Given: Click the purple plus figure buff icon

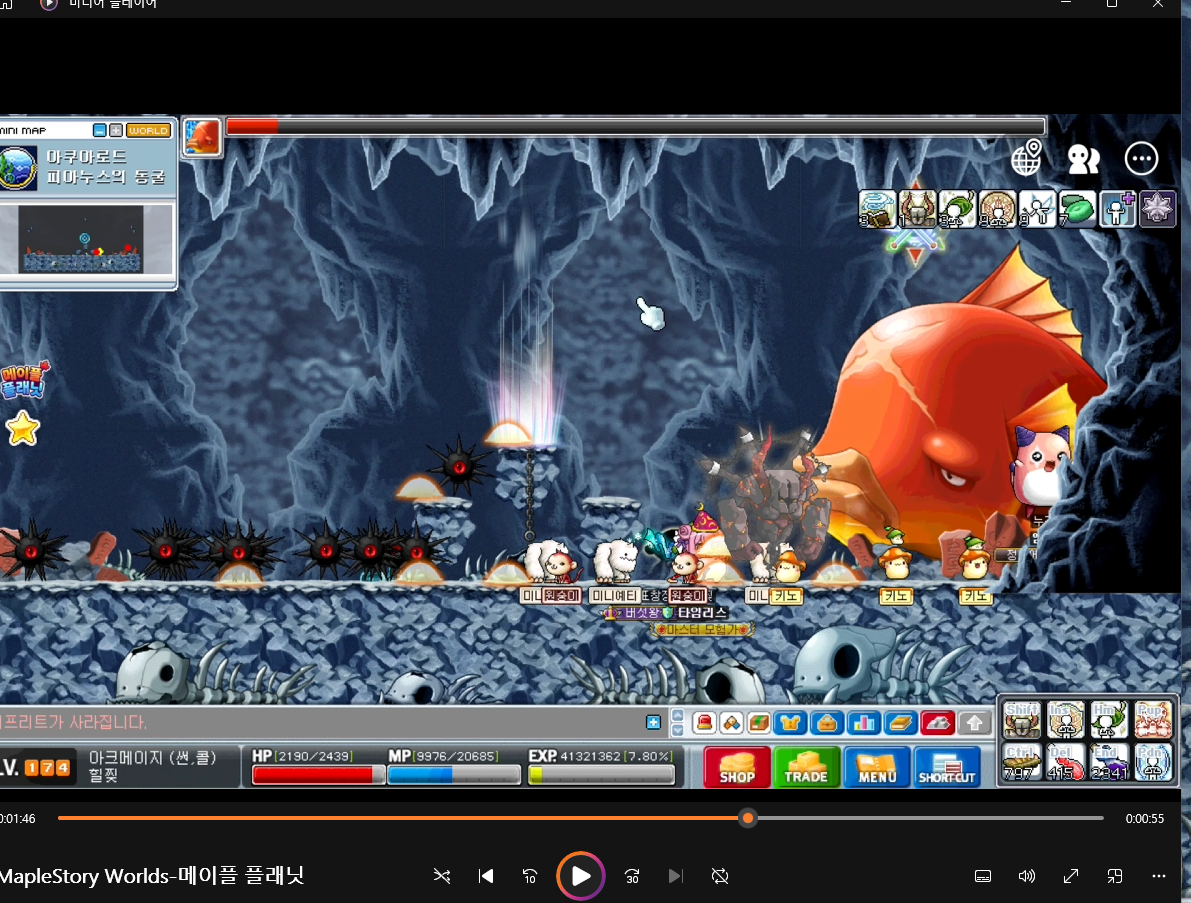Looking at the screenshot, I should click(1117, 209).
